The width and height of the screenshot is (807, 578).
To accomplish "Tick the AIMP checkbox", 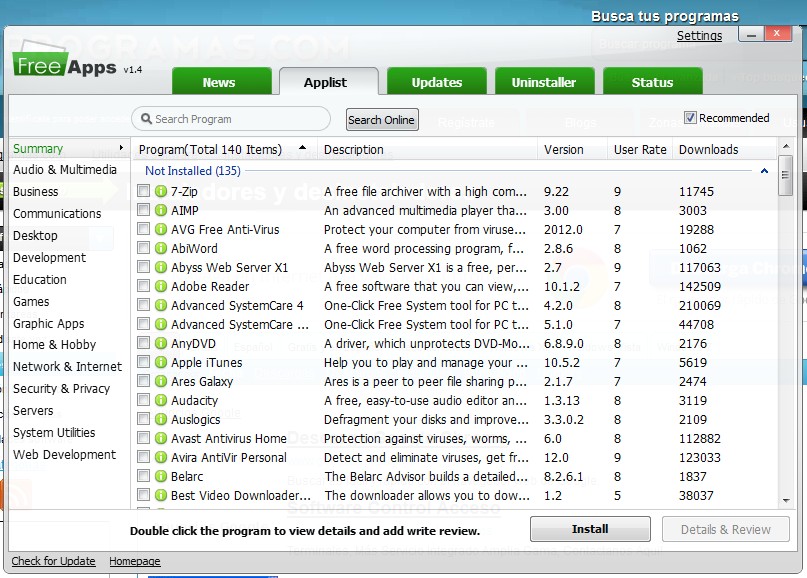I will 144,210.
